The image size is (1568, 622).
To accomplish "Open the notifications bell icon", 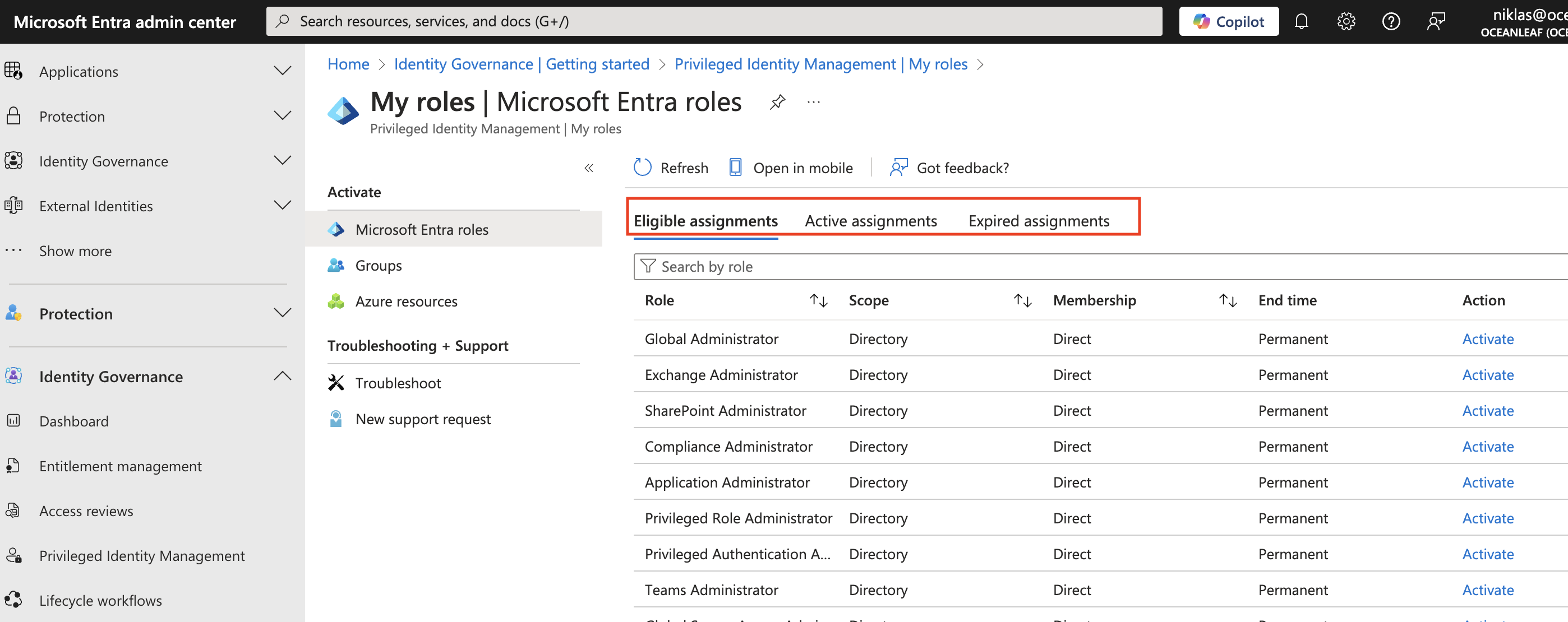I will (x=1302, y=21).
